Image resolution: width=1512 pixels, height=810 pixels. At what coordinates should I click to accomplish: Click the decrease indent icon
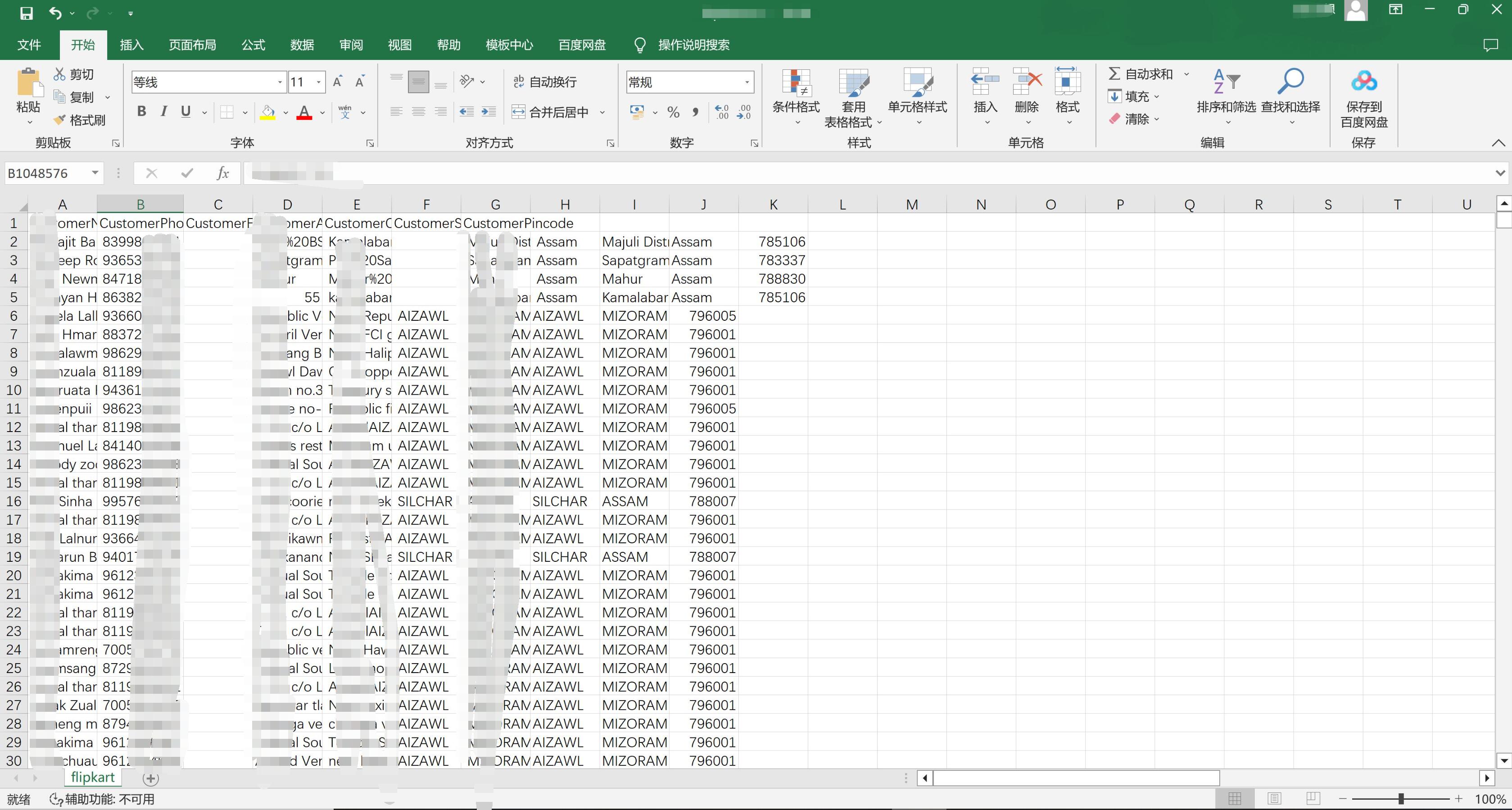pyautogui.click(x=466, y=112)
